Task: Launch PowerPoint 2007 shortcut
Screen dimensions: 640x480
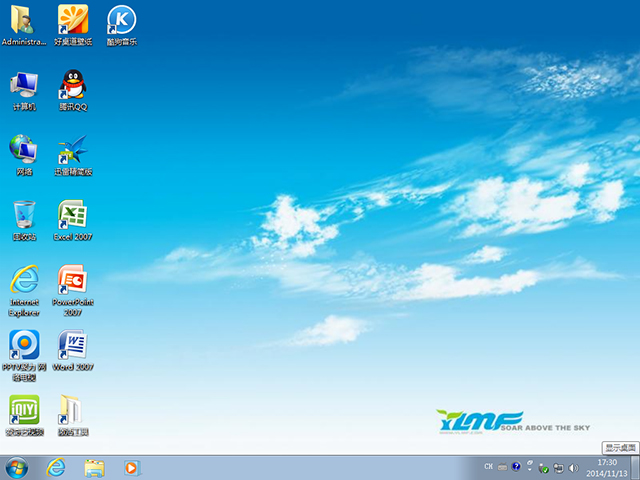Action: tap(72, 280)
